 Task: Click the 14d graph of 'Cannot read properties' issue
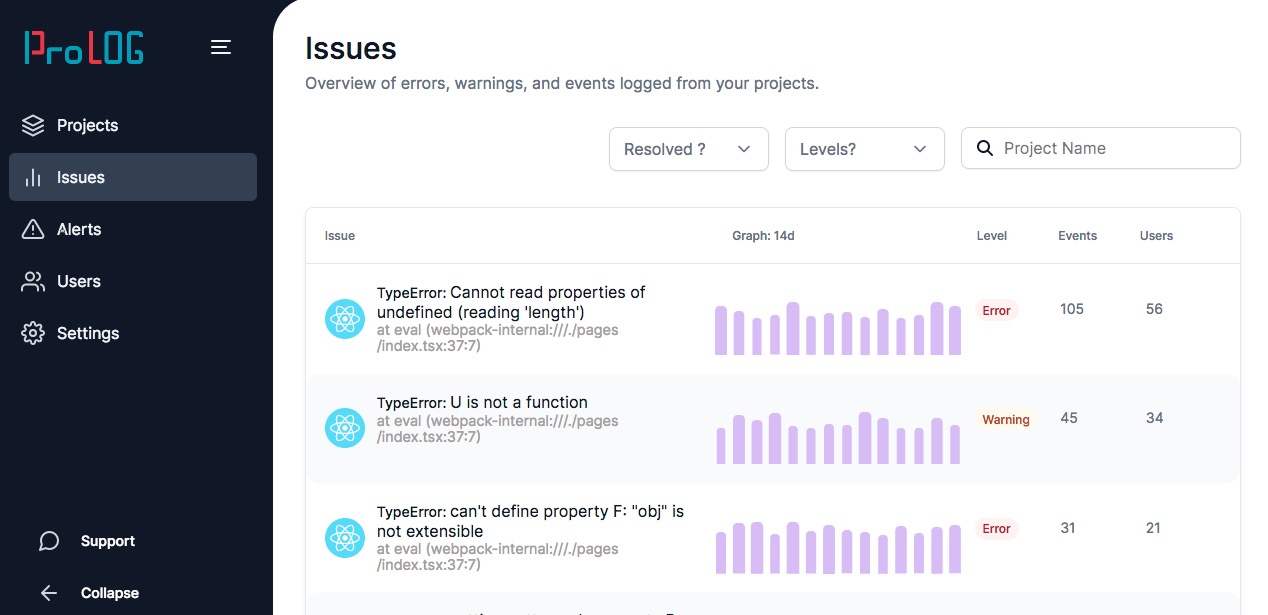tap(838, 328)
